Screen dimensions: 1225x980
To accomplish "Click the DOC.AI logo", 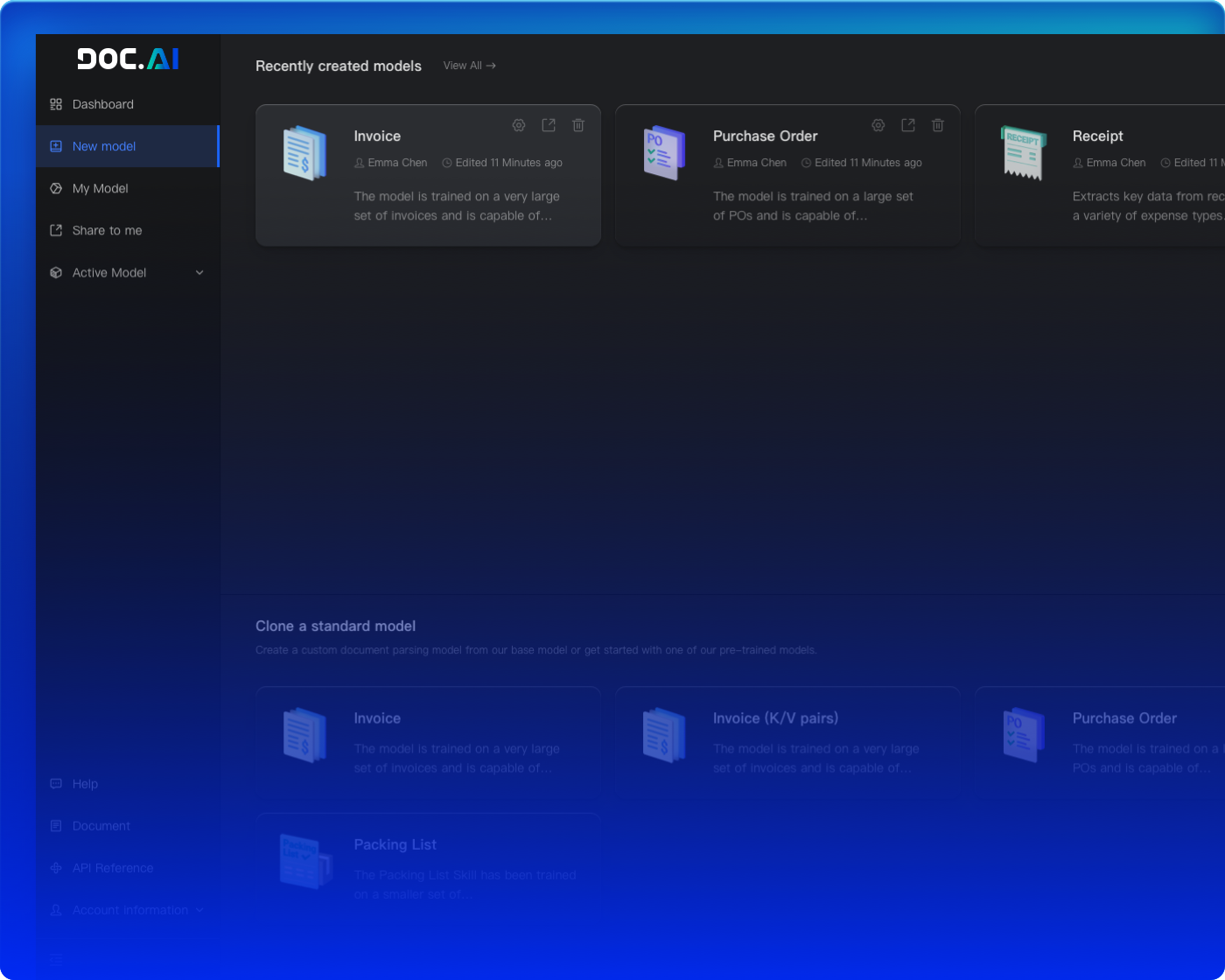I will 128,59.
